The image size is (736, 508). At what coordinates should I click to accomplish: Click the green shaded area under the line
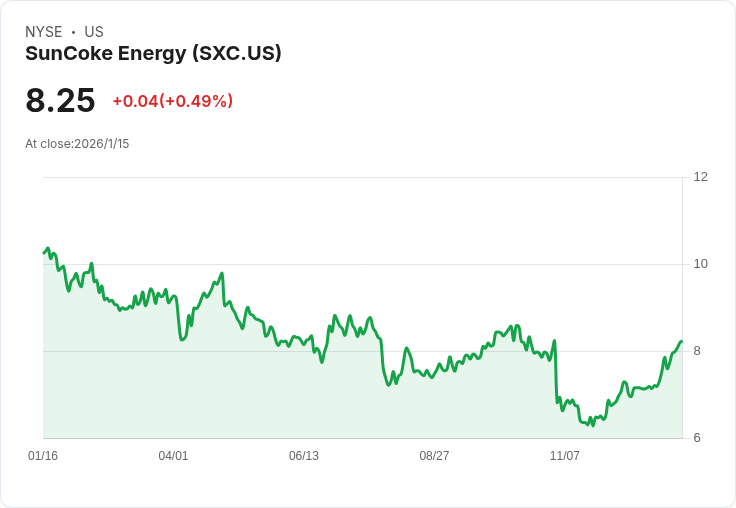300,400
